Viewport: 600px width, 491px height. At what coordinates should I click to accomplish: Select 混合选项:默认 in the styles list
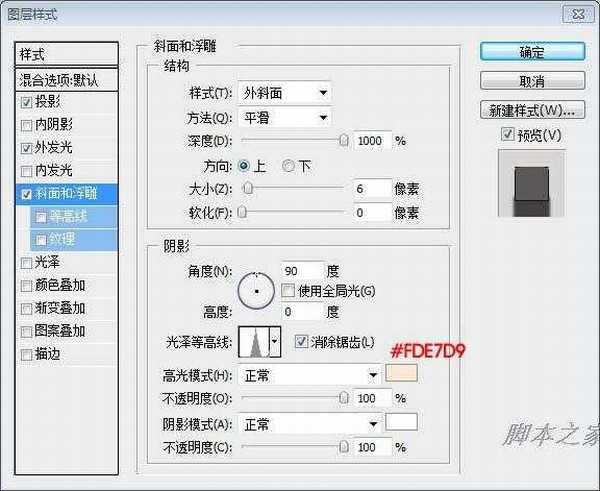click(68, 79)
